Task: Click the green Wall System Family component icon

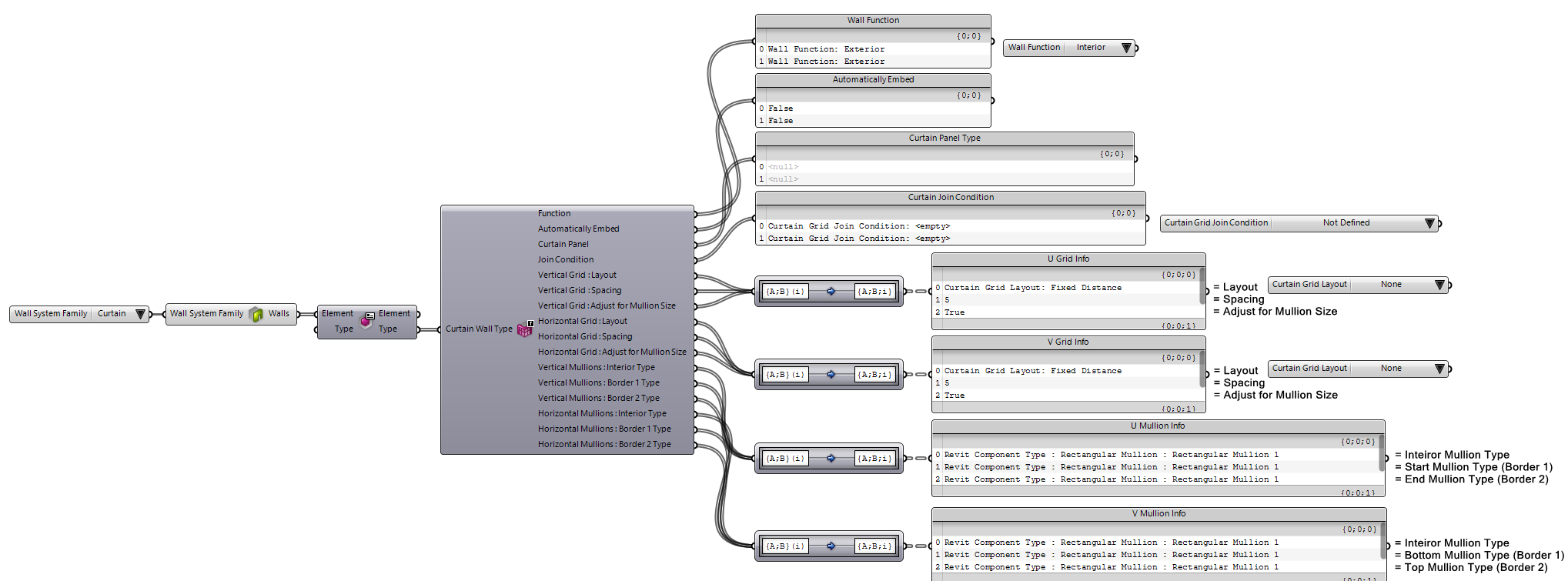Action: coord(256,314)
